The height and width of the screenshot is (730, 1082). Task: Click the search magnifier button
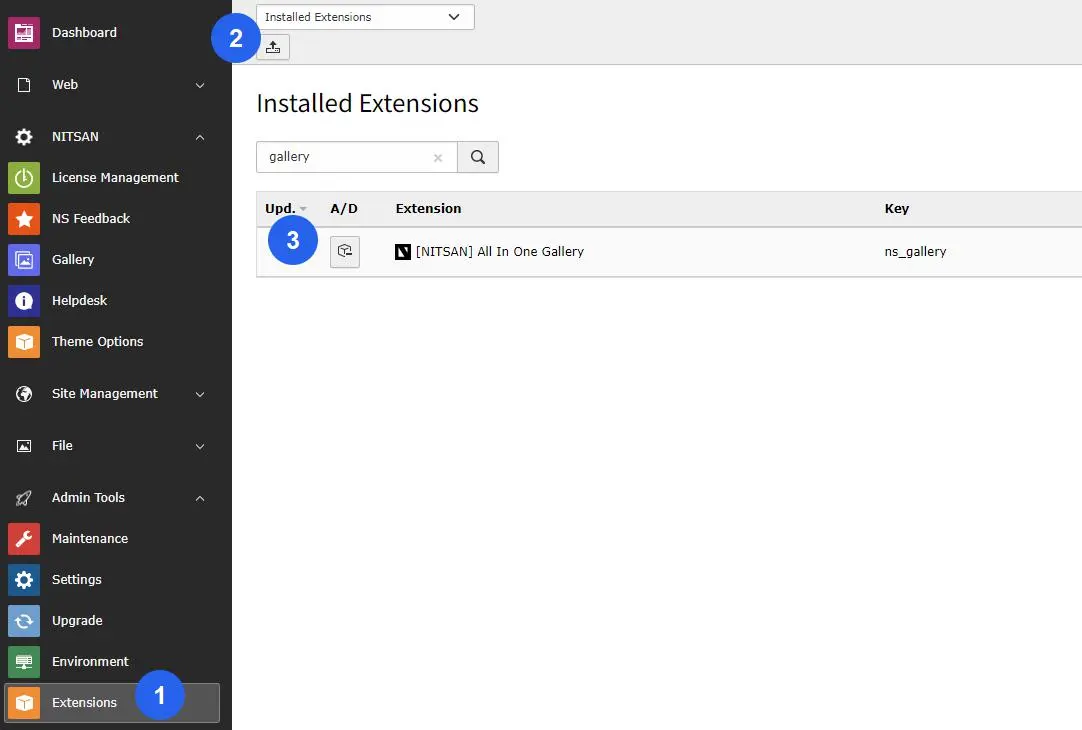pyautogui.click(x=478, y=157)
